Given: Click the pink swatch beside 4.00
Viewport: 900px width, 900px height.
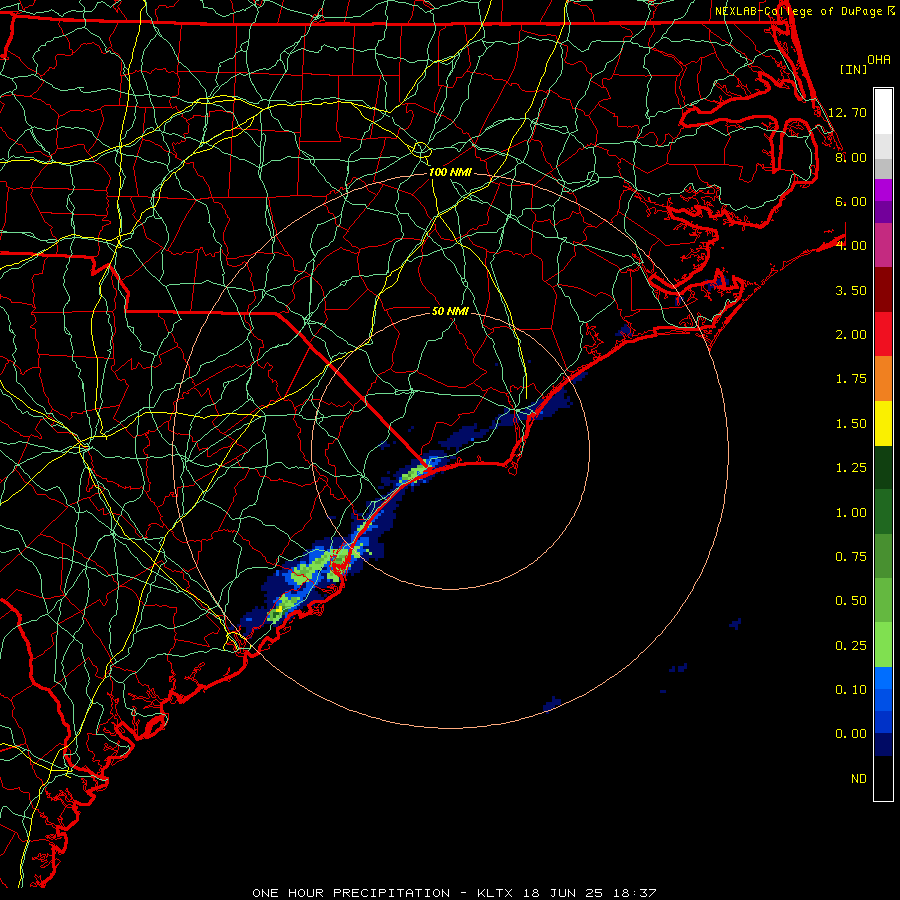Looking at the screenshot, I should tap(883, 246).
